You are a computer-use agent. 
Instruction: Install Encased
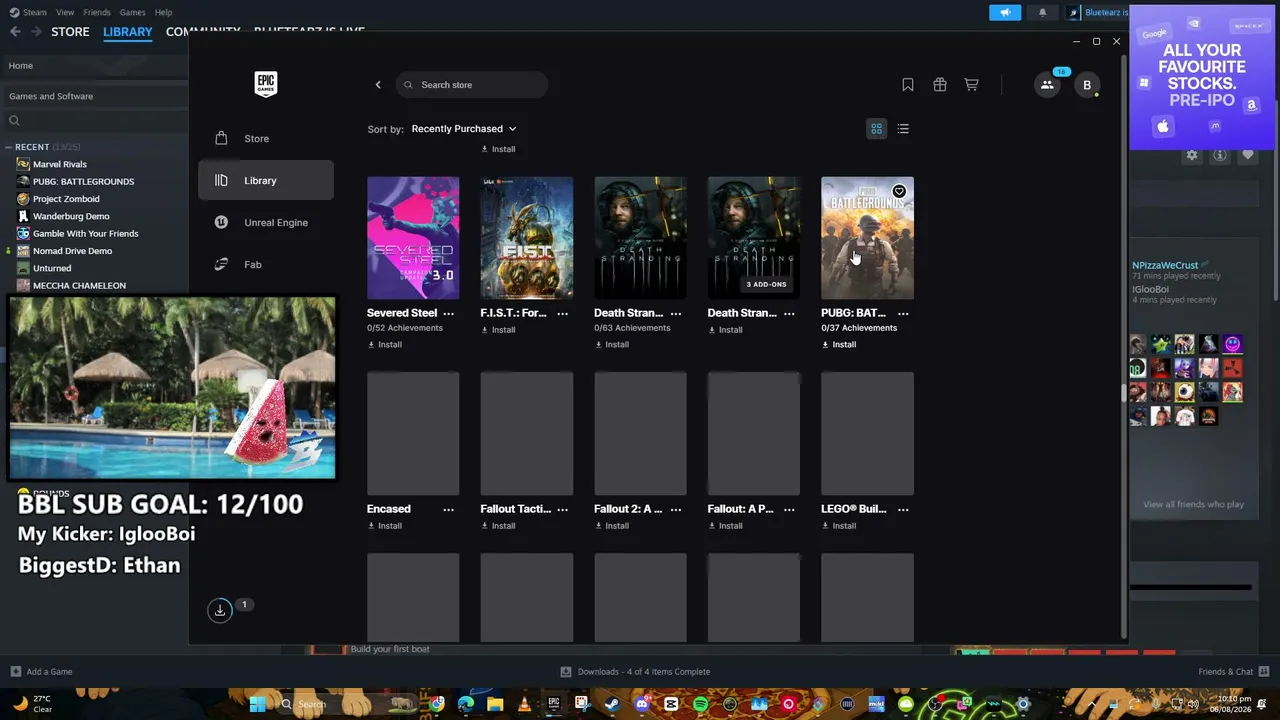(385, 526)
